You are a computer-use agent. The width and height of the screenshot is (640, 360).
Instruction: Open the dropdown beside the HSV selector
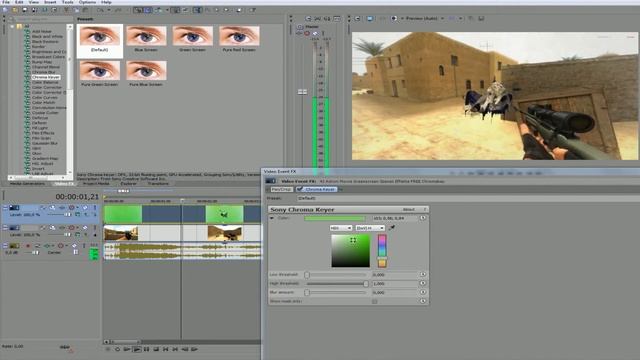coord(370,228)
